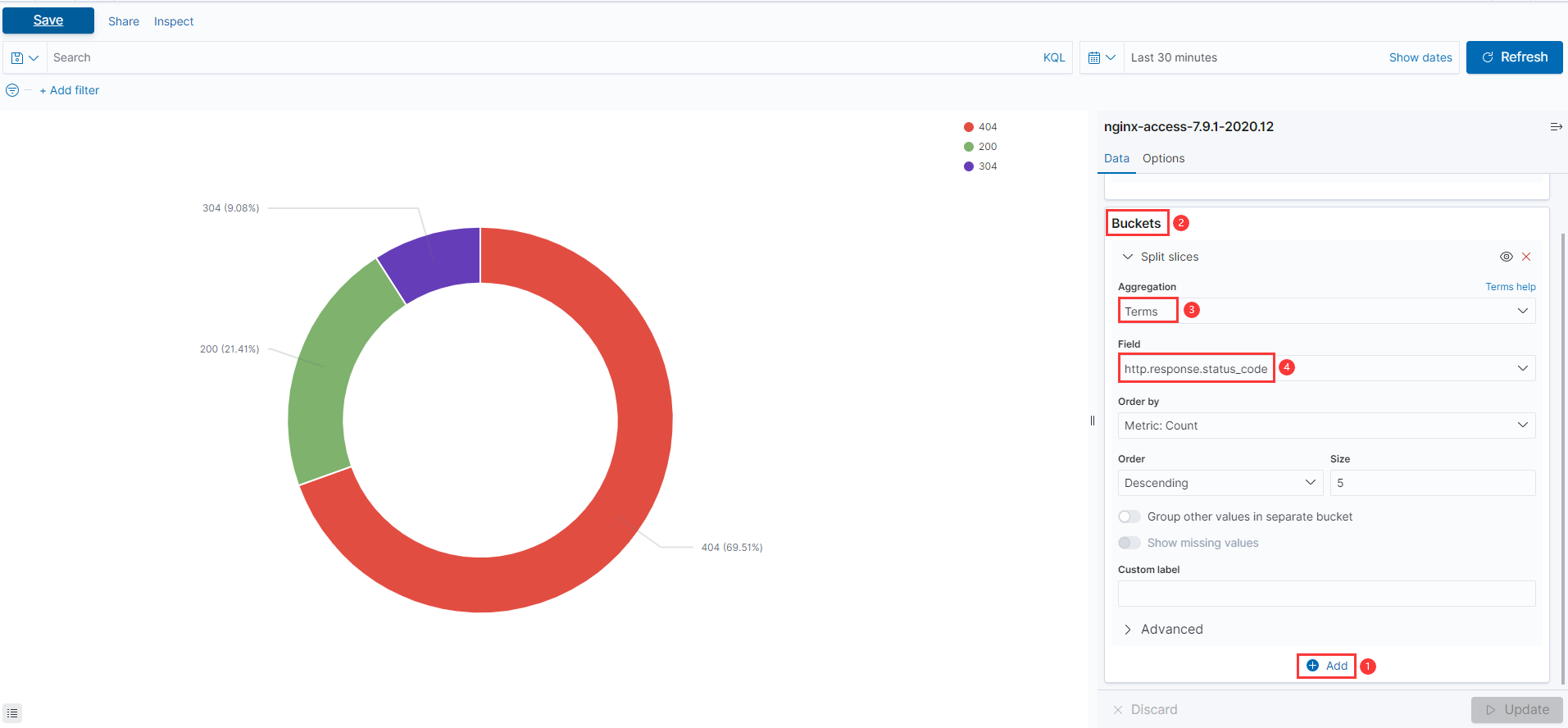Viewport: 1568px width, 728px height.
Task: Click the 404 (69.51%) chart label
Action: (x=732, y=548)
